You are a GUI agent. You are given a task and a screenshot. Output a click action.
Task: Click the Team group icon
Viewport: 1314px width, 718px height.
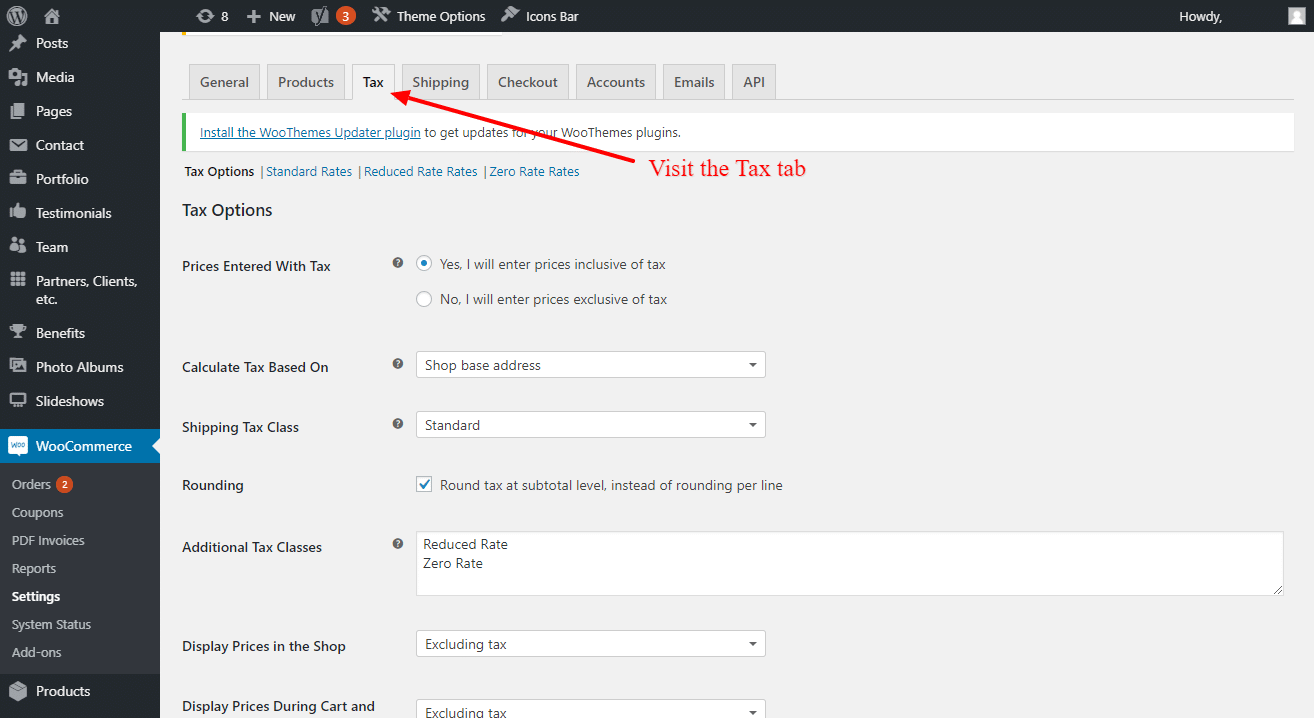[18, 246]
